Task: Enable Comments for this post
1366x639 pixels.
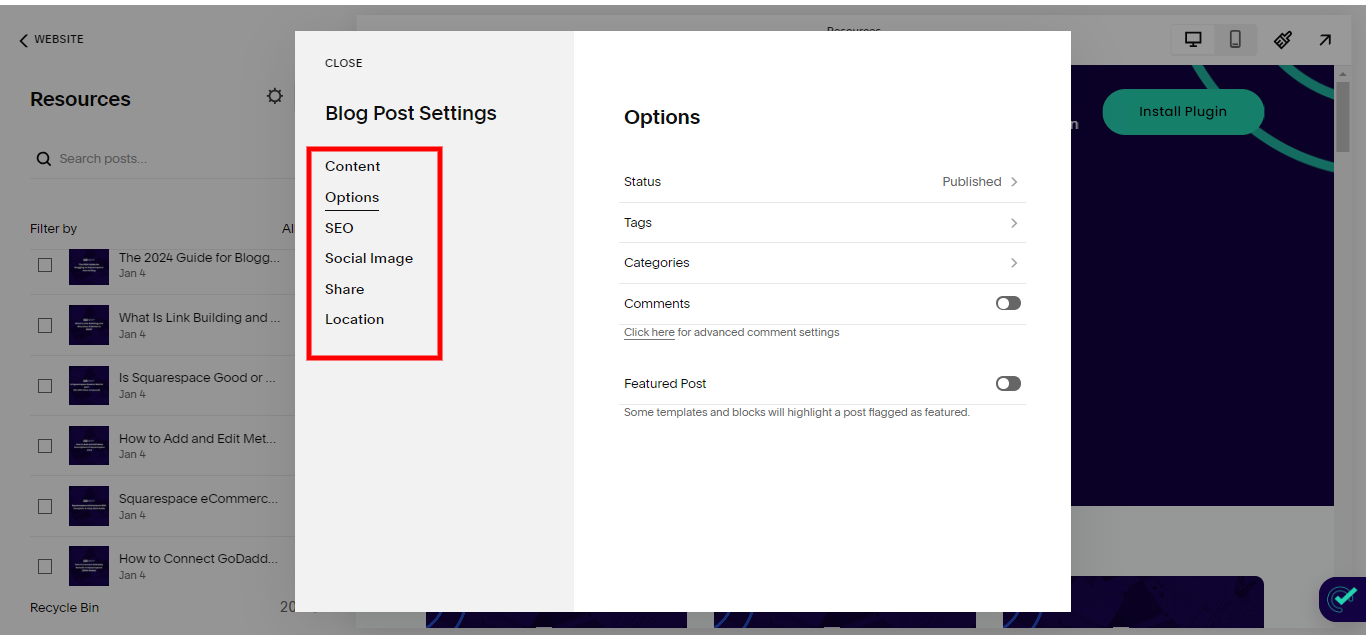Action: tap(1007, 302)
